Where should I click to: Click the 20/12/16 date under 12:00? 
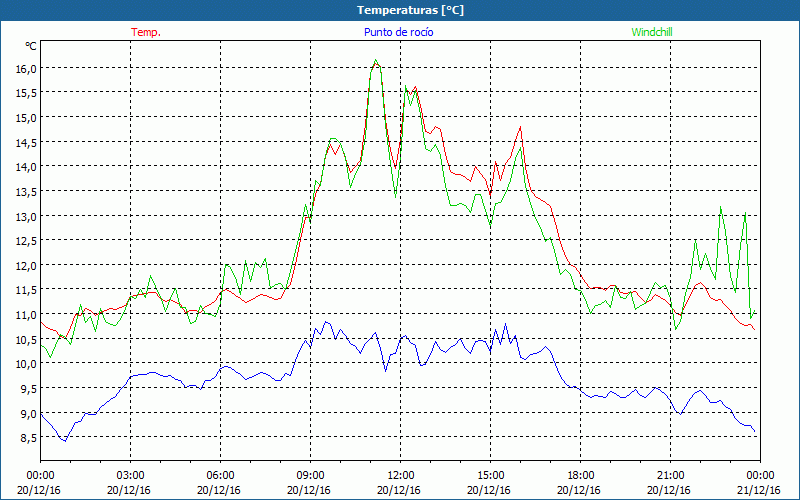tap(399, 490)
